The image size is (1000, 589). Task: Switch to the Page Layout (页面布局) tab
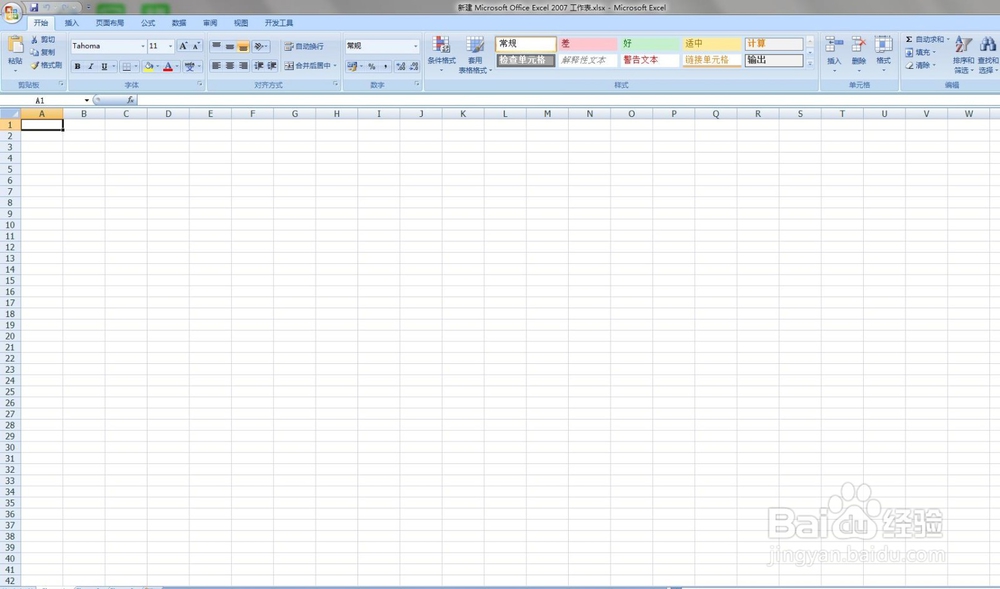tap(110, 23)
